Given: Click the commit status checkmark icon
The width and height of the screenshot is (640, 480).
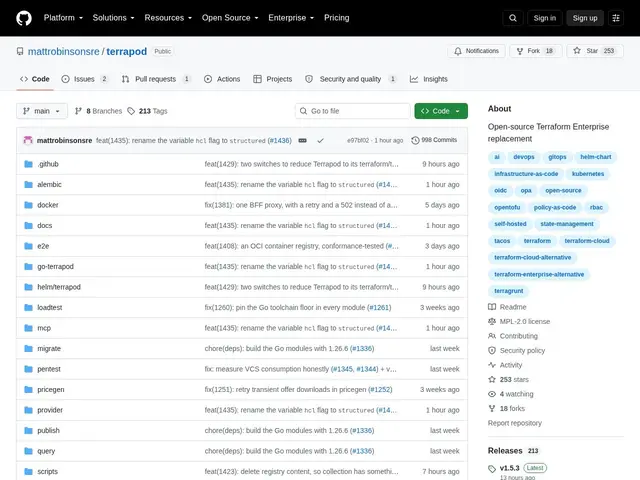Looking at the screenshot, I should pos(320,140).
